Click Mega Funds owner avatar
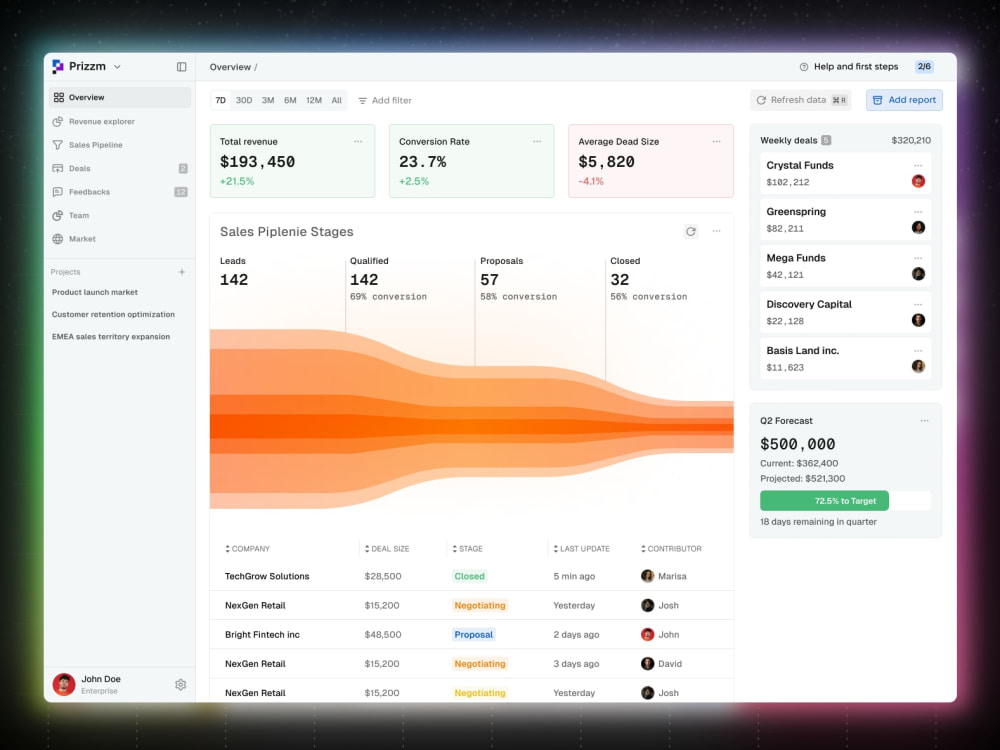 click(x=918, y=274)
